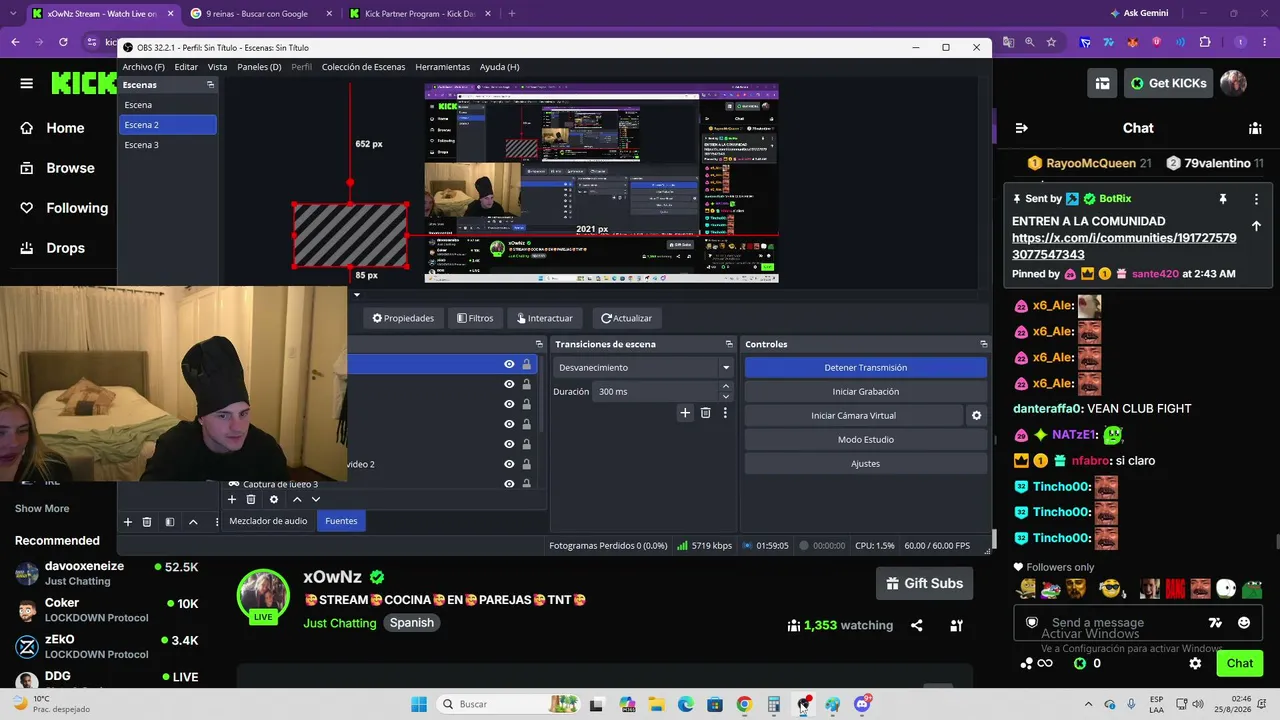
Task: Increase transition duration with up arrow
Action: pyautogui.click(x=726, y=386)
